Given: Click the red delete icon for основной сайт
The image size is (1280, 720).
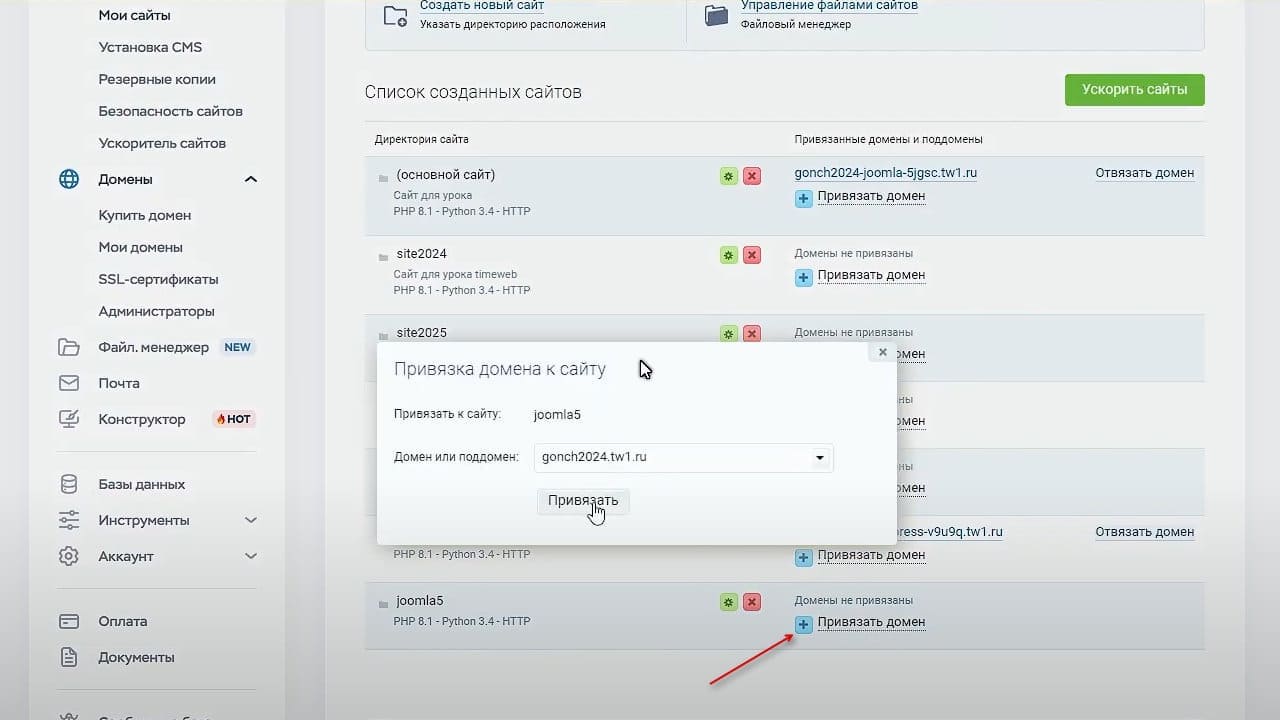Looking at the screenshot, I should click(752, 176).
